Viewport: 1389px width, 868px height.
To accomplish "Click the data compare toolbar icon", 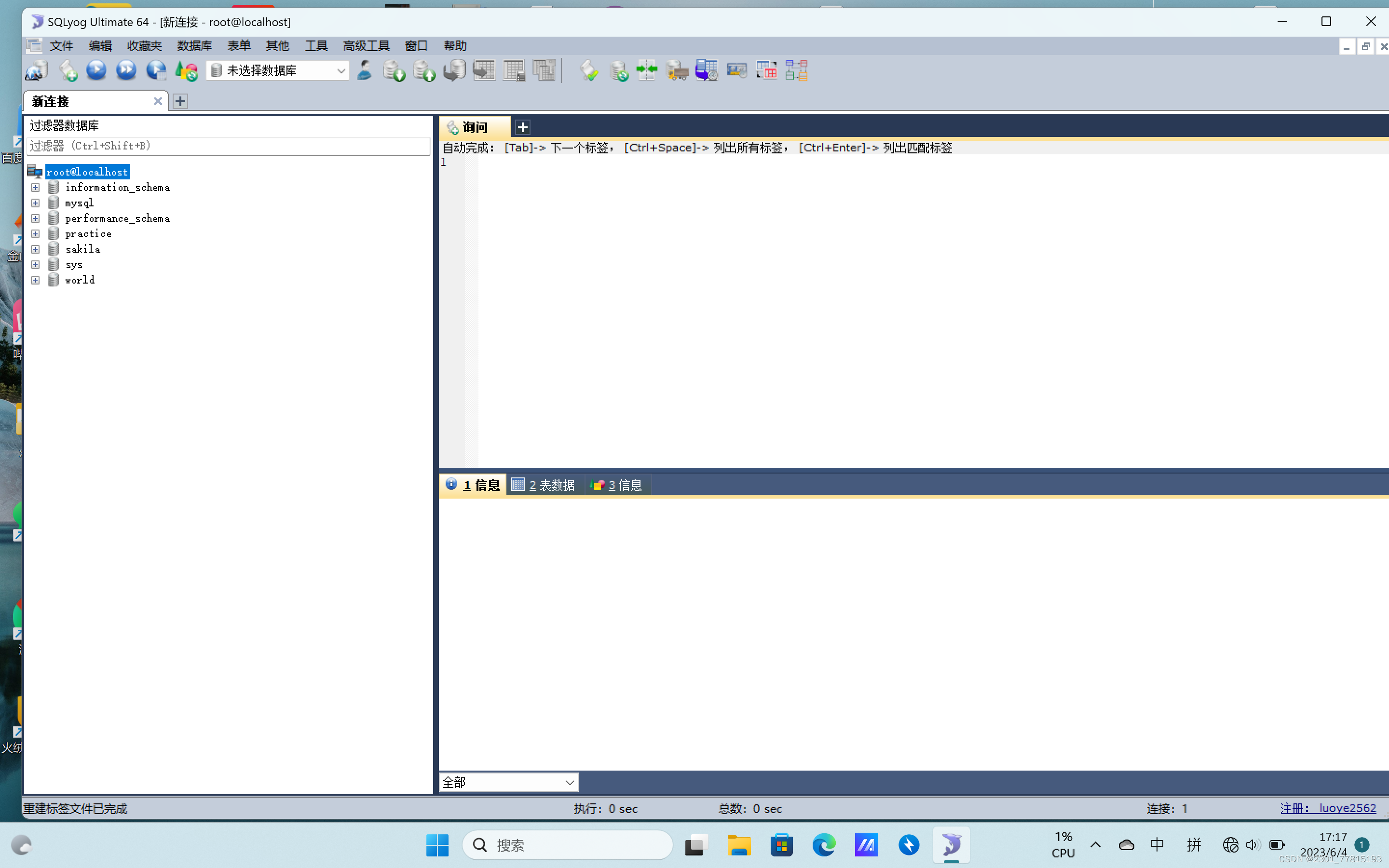I will coord(647,70).
